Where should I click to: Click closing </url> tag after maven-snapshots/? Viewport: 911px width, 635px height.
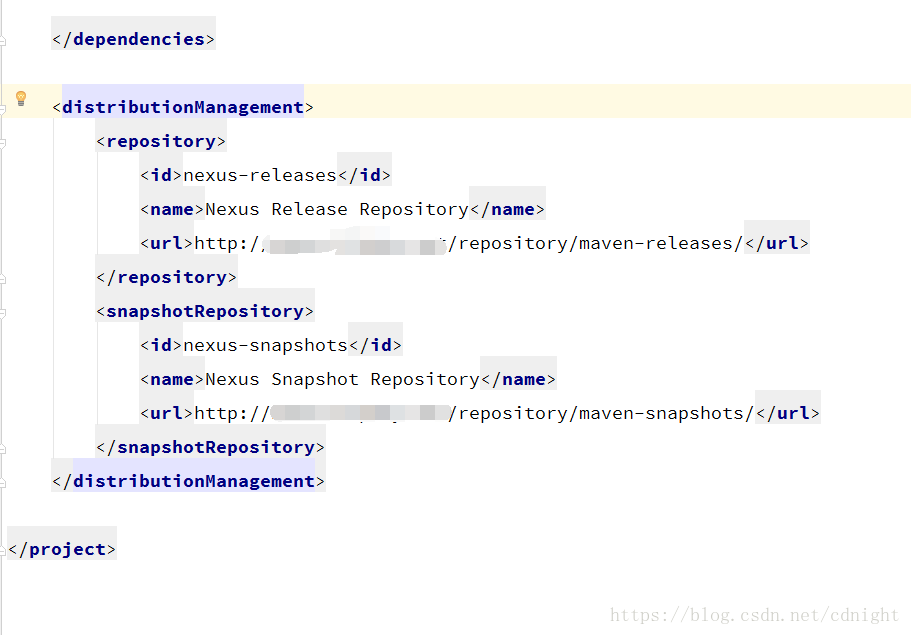788,414
